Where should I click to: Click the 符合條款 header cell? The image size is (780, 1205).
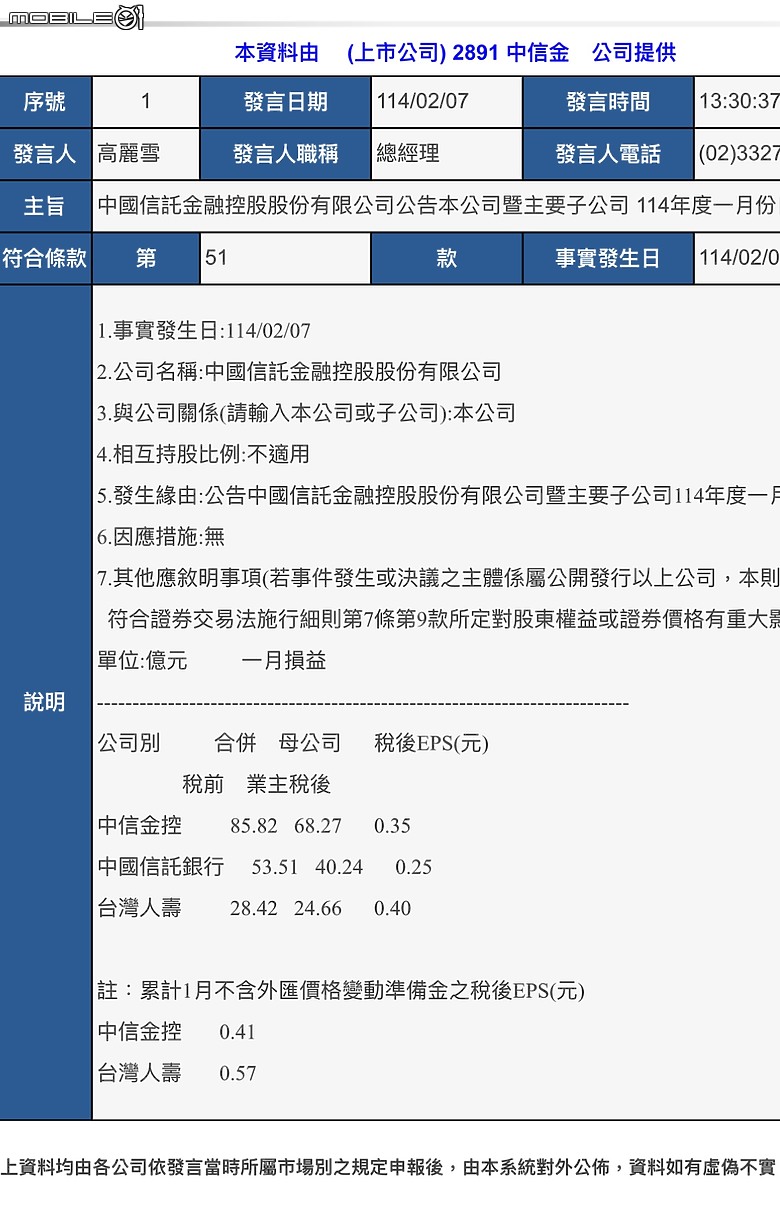45,258
